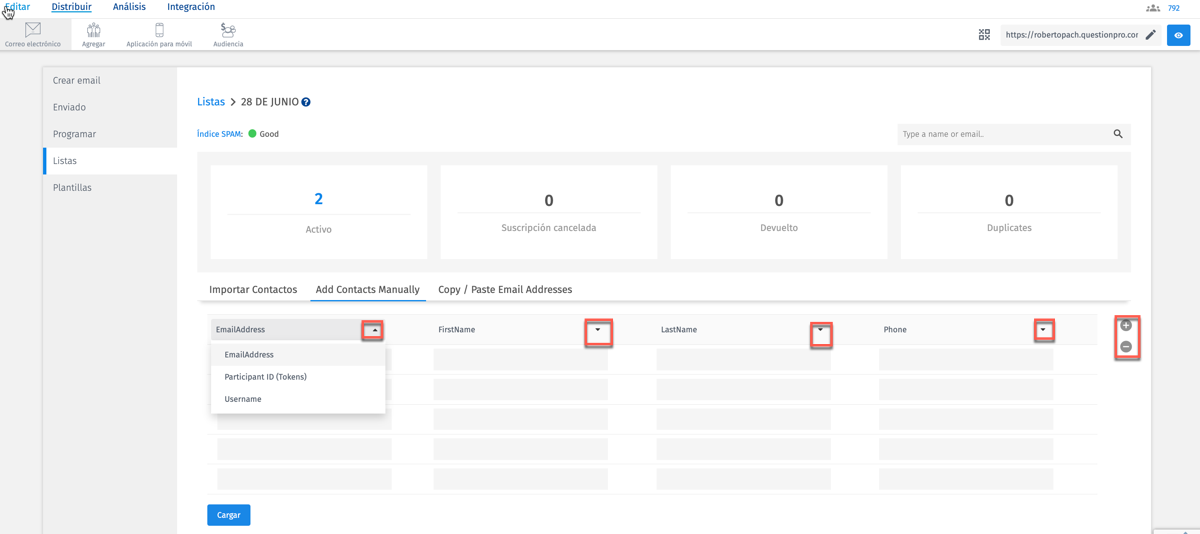Open the Audiencia icon
Viewport: 1200px width, 534px height.
(x=228, y=30)
